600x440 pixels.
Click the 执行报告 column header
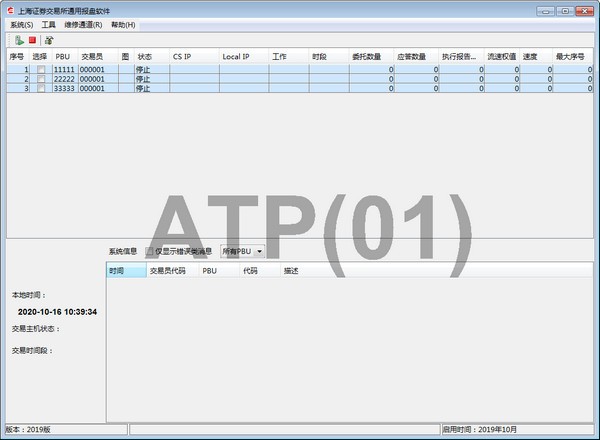click(x=461, y=57)
